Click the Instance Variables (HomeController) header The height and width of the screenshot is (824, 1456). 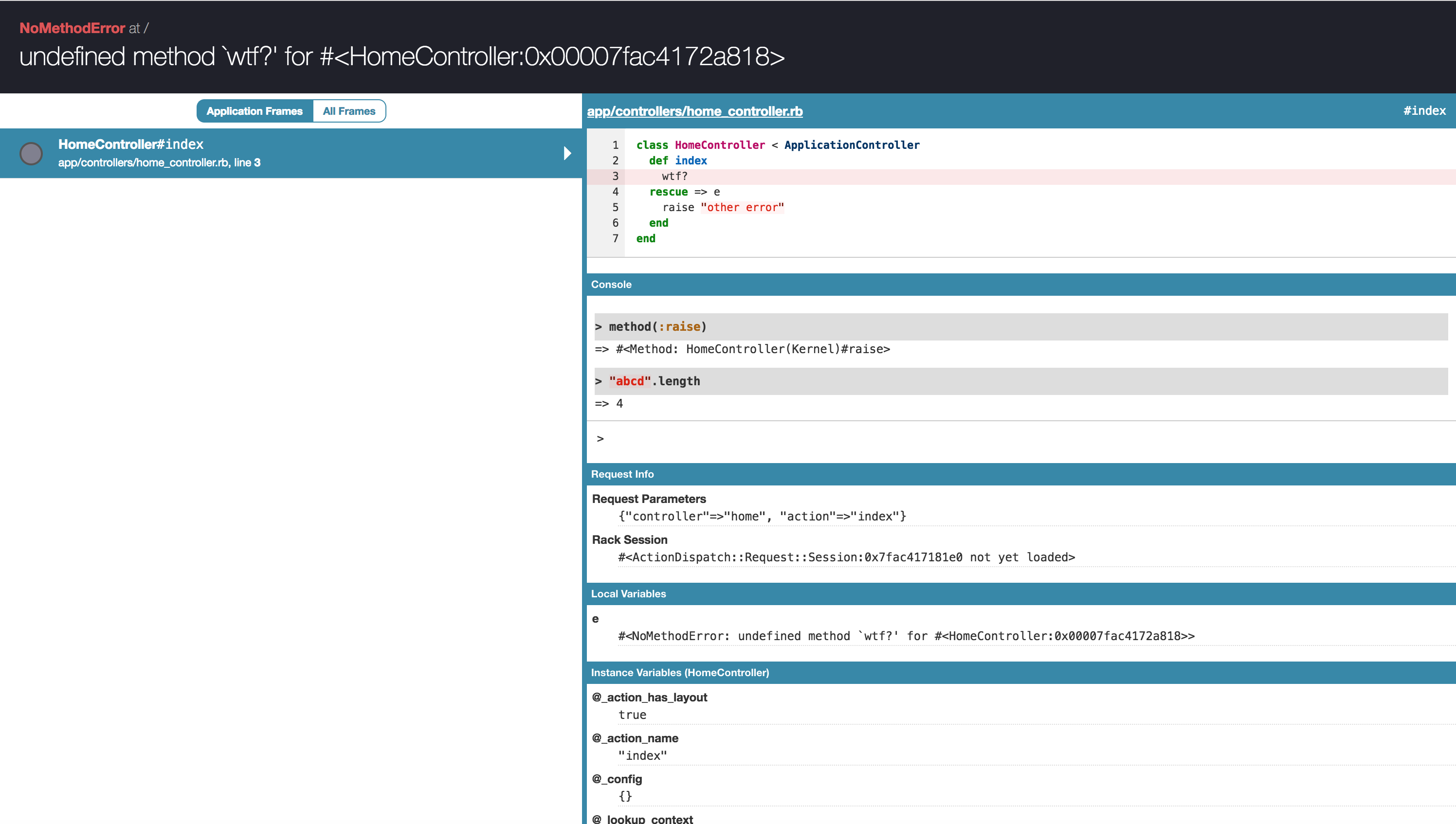pyautogui.click(x=1021, y=672)
